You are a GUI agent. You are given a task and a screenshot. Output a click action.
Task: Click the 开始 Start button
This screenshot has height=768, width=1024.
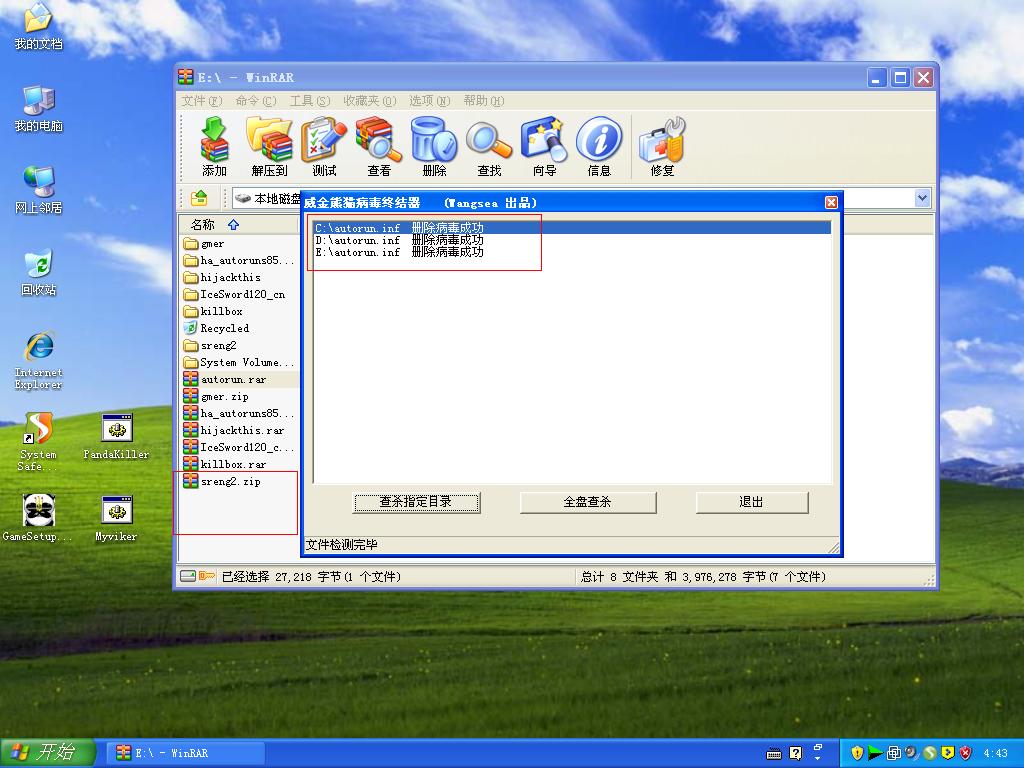pyautogui.click(x=47, y=752)
